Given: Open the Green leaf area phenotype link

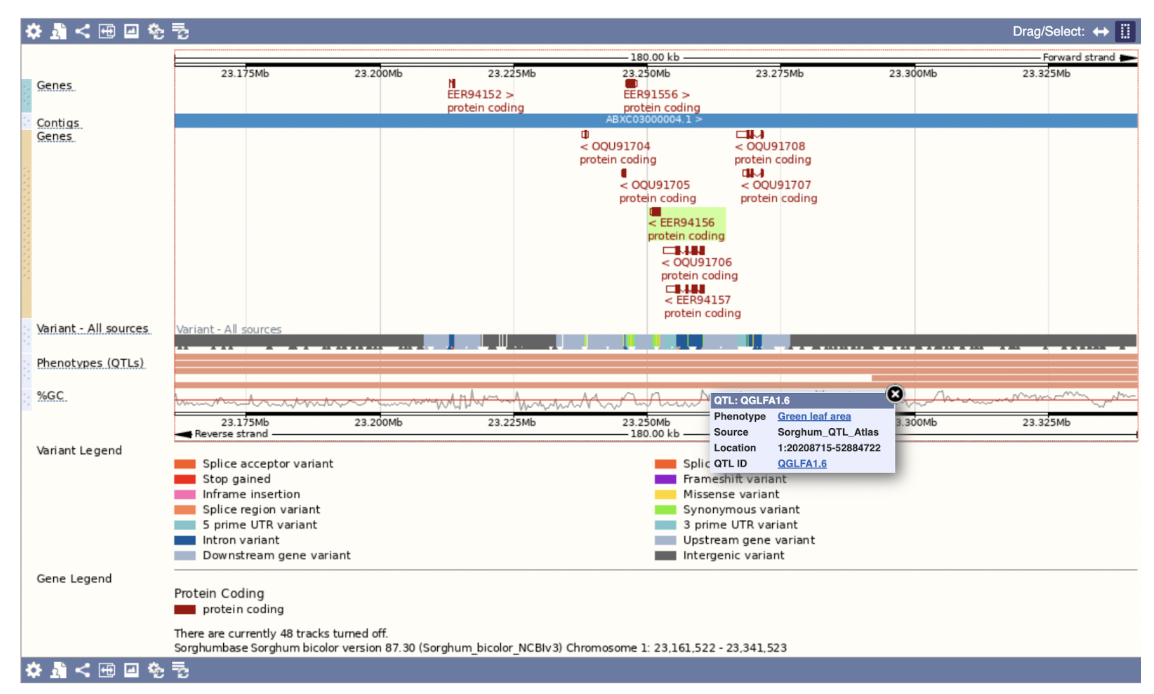Looking at the screenshot, I should coord(813,416).
